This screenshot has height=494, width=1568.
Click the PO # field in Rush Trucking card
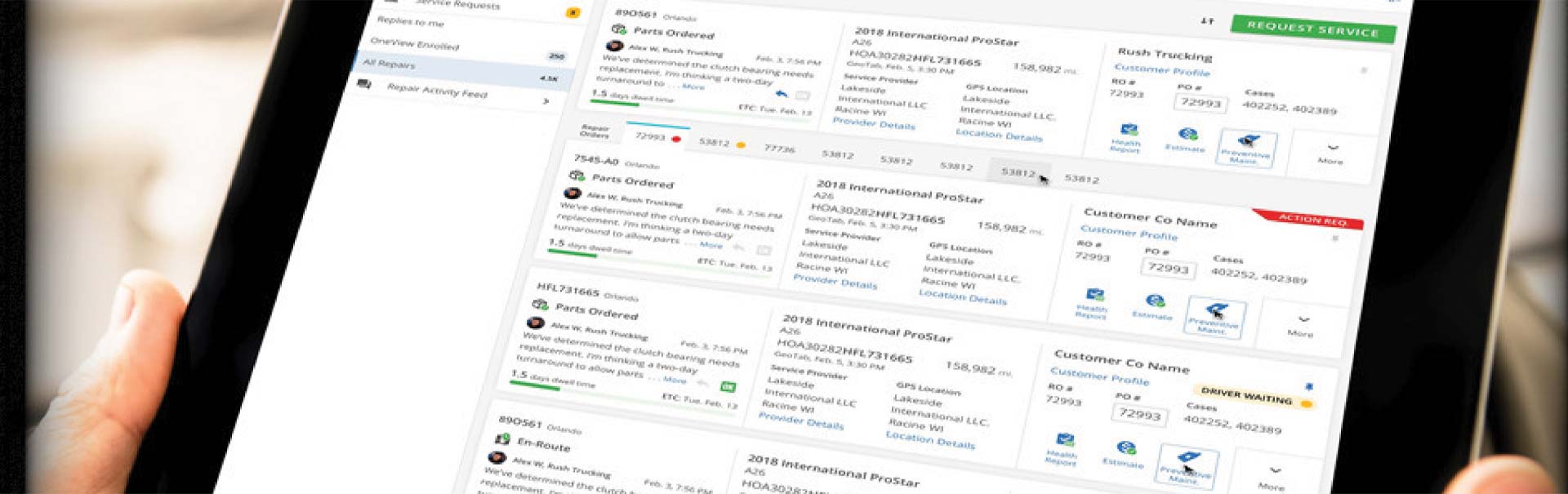[1200, 102]
